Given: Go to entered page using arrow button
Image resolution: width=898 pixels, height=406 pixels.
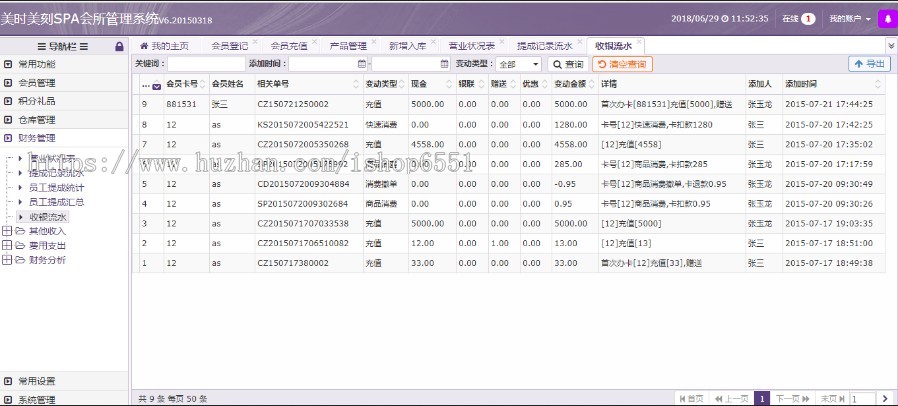Looking at the screenshot, I should point(885,399).
